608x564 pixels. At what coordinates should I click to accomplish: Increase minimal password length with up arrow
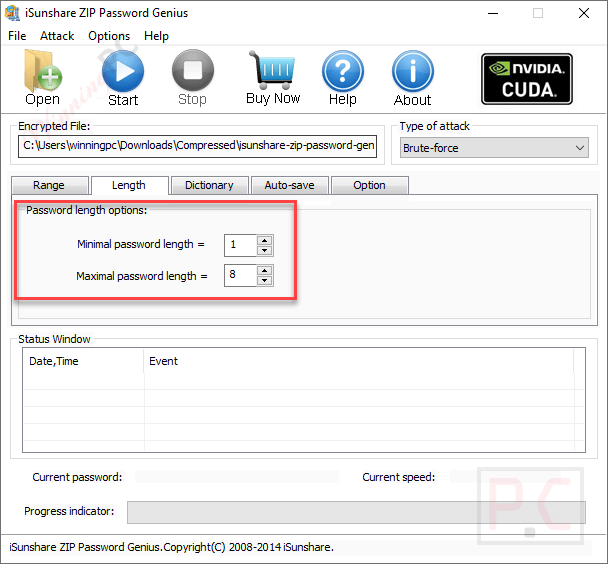(265, 240)
